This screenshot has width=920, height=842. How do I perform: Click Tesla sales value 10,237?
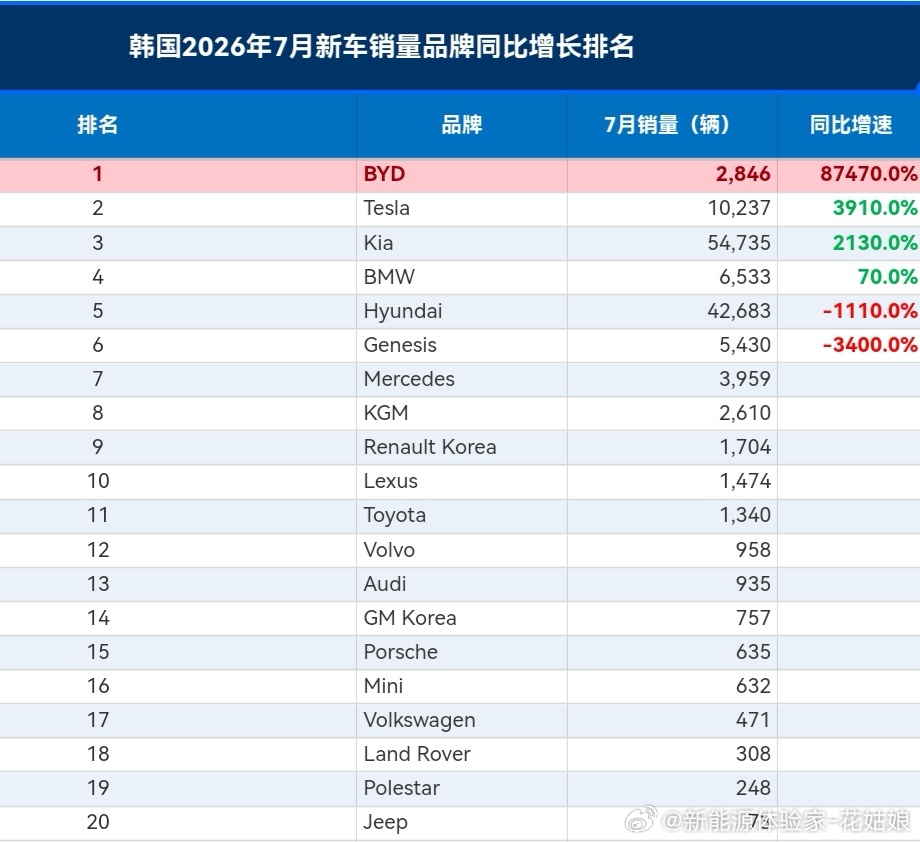point(739,208)
